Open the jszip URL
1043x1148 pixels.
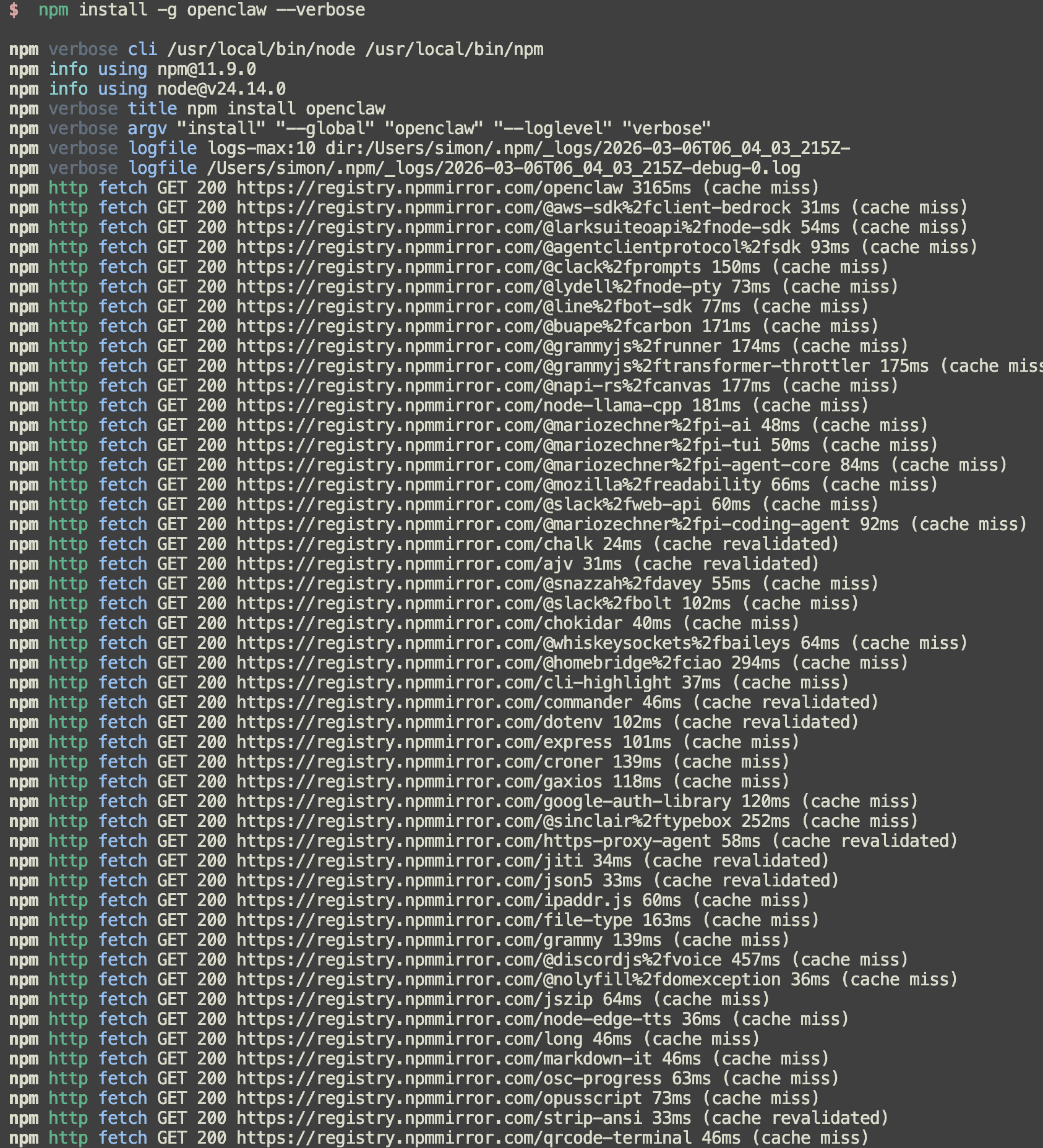point(414,1000)
